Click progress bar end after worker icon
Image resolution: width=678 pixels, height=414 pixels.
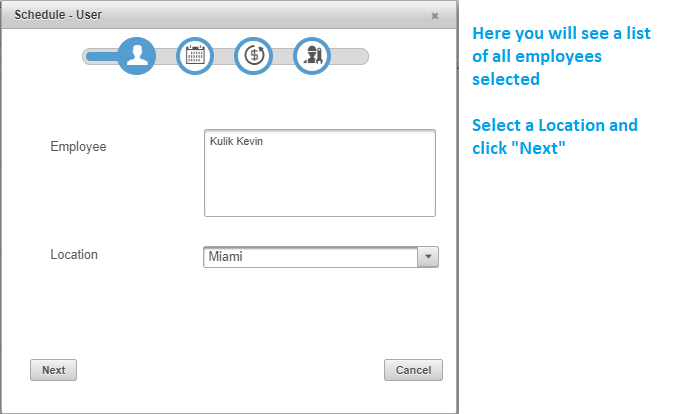(x=349, y=56)
